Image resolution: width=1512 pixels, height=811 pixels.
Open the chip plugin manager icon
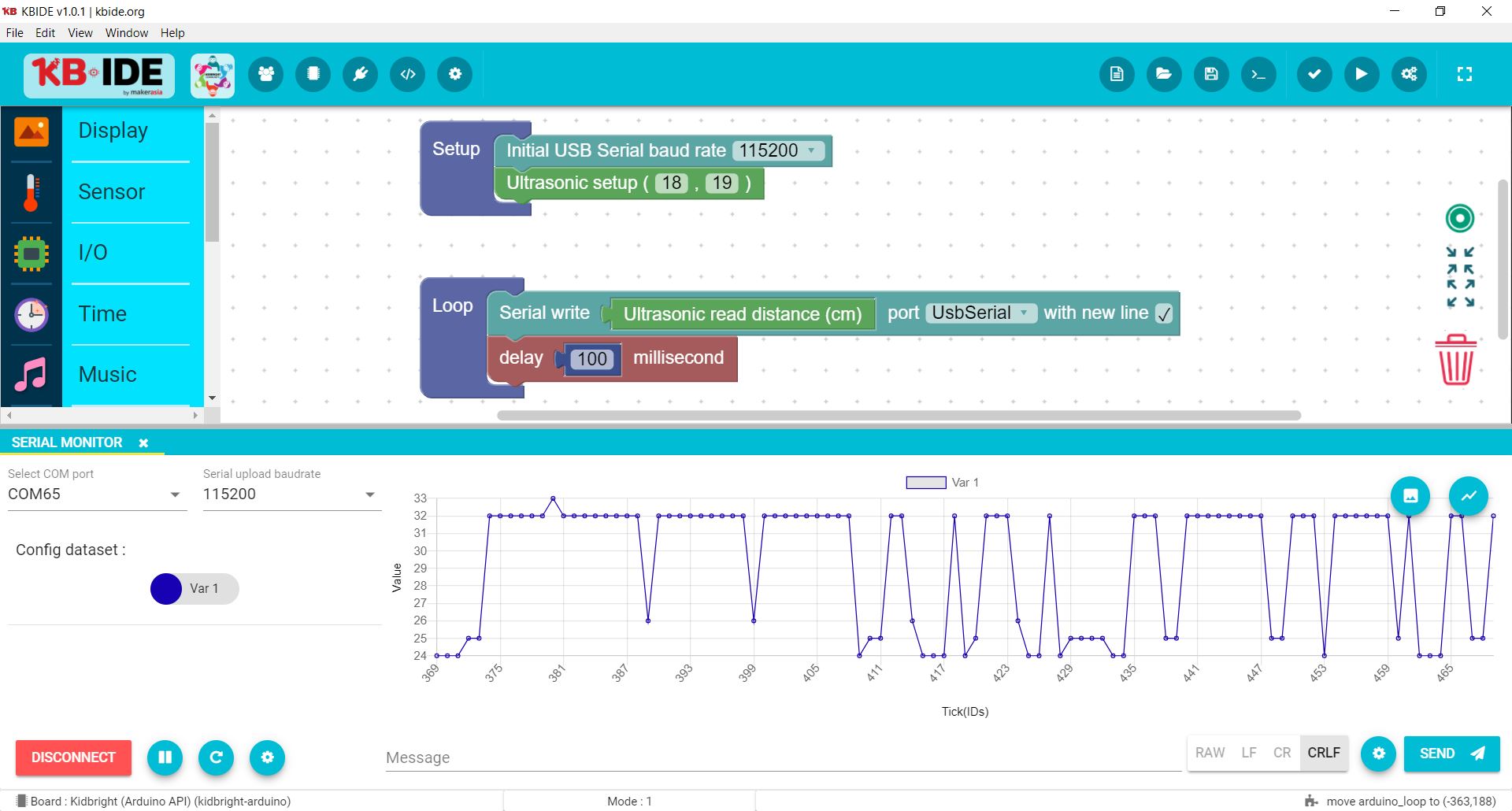pos(313,74)
